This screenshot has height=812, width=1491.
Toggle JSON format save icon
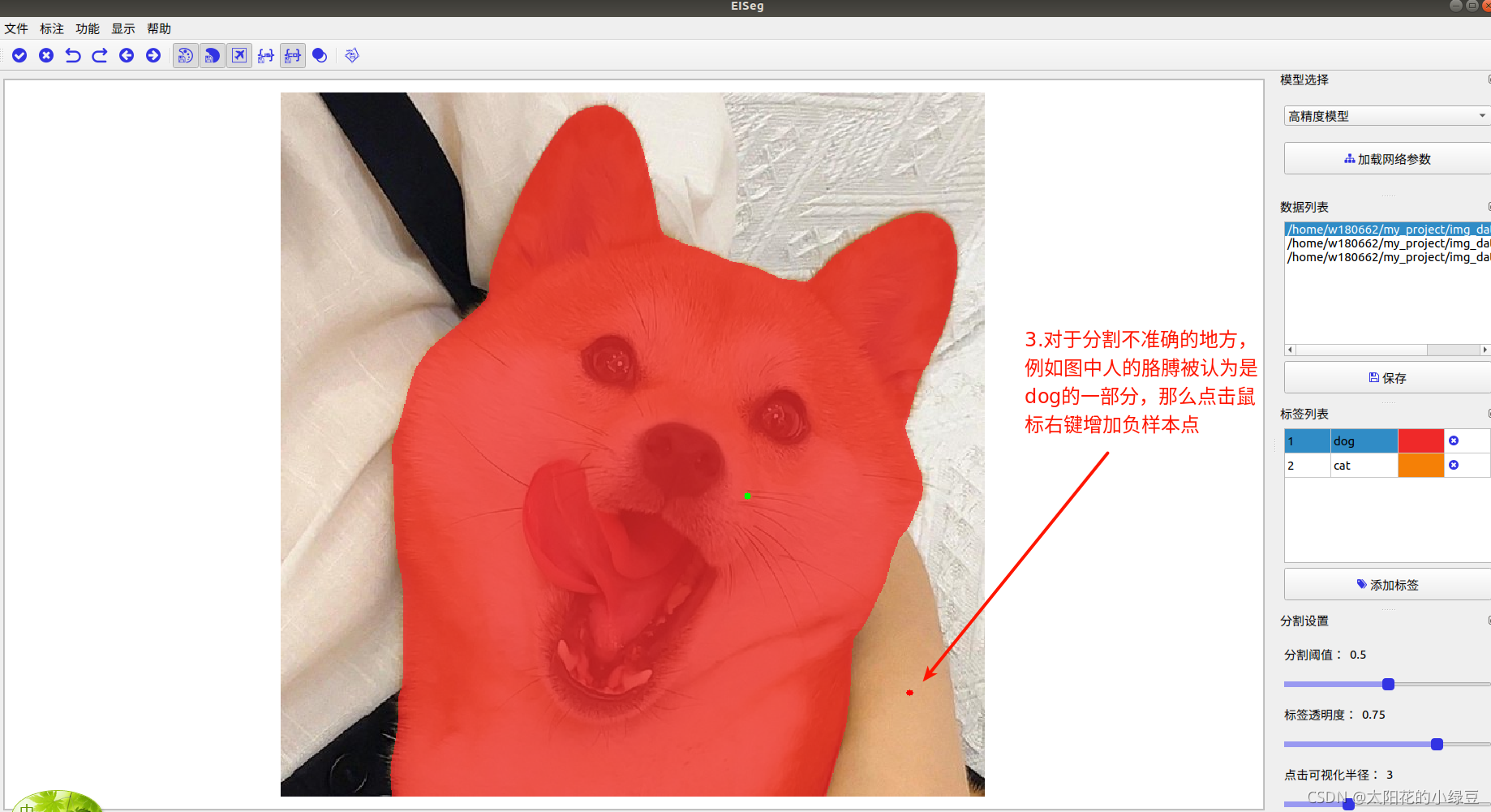coord(266,55)
